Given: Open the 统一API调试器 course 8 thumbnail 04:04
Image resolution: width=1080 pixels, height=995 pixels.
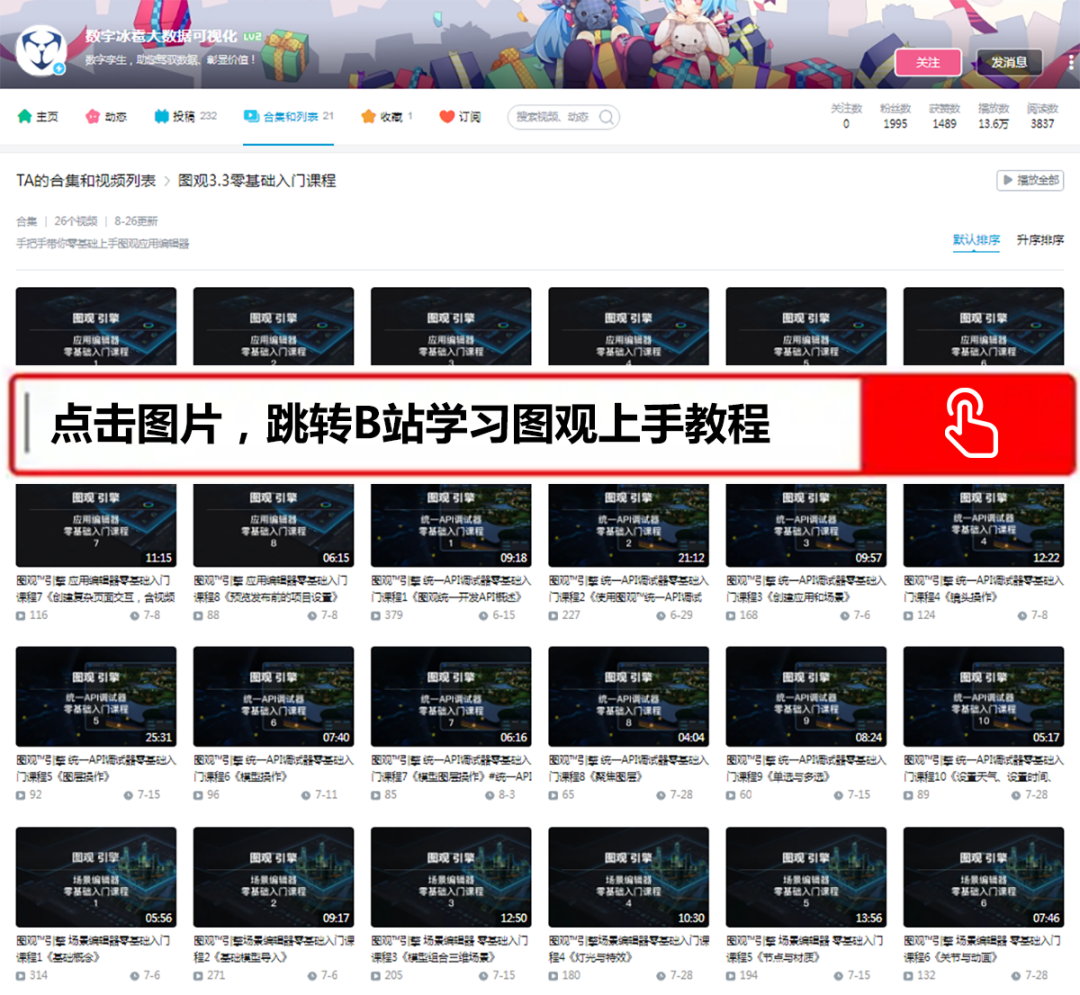Looking at the screenshot, I should [x=629, y=697].
